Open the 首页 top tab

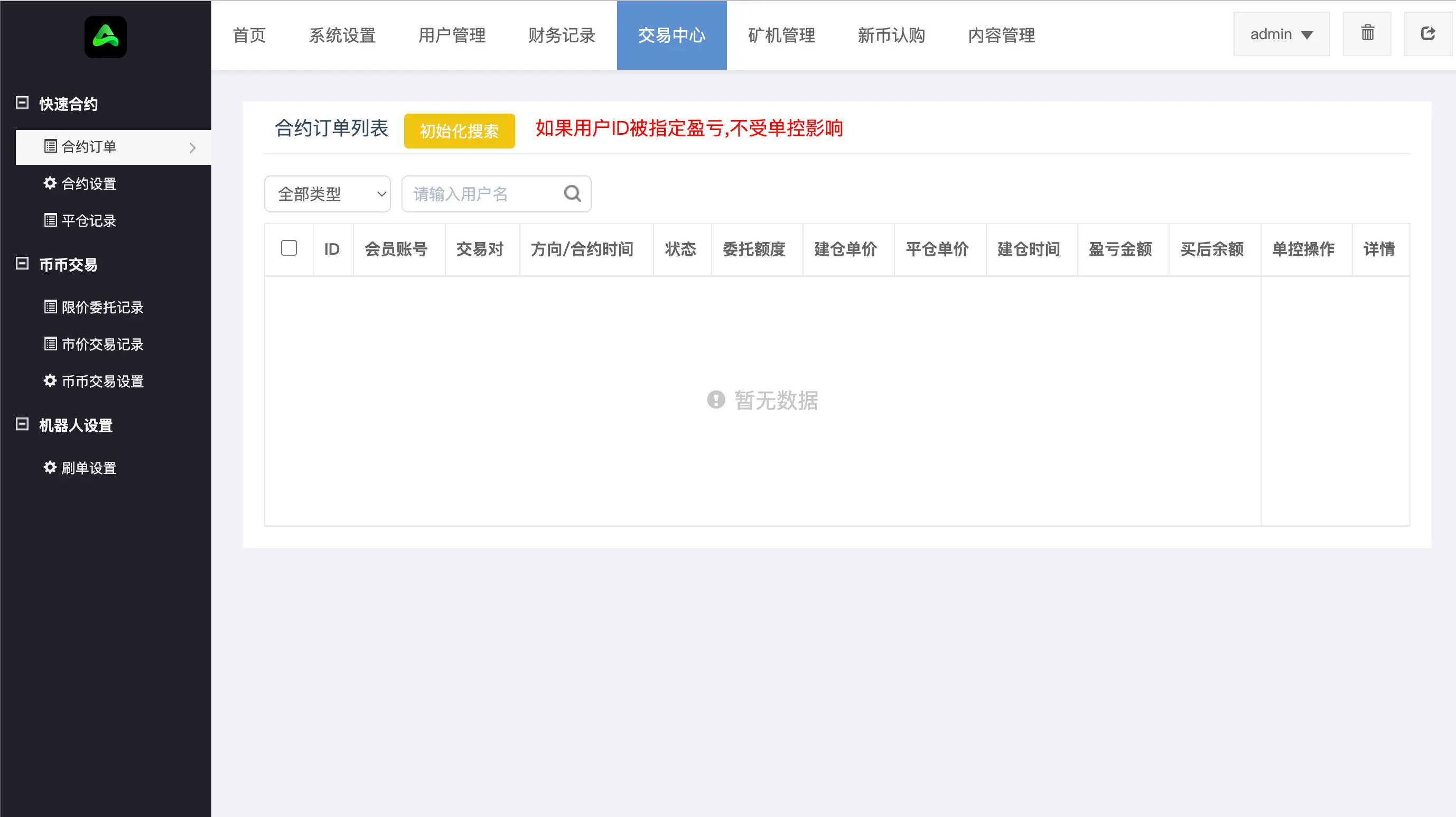pos(249,35)
